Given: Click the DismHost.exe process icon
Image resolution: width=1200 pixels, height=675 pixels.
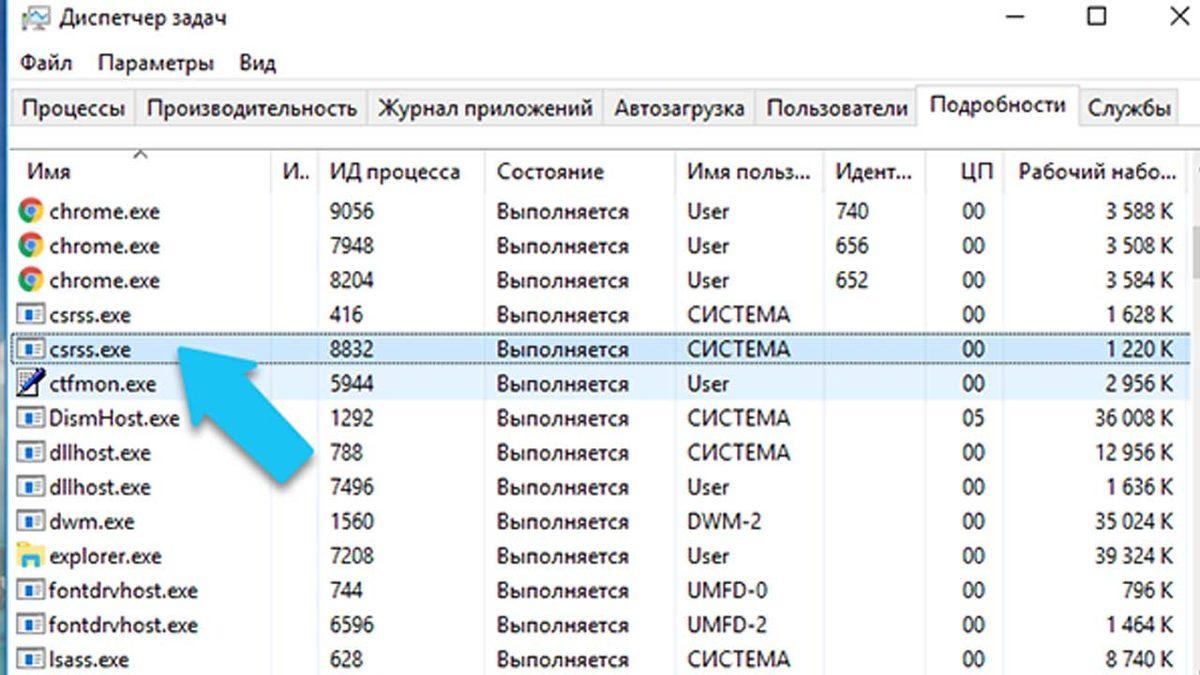Looking at the screenshot, I should tap(30, 418).
